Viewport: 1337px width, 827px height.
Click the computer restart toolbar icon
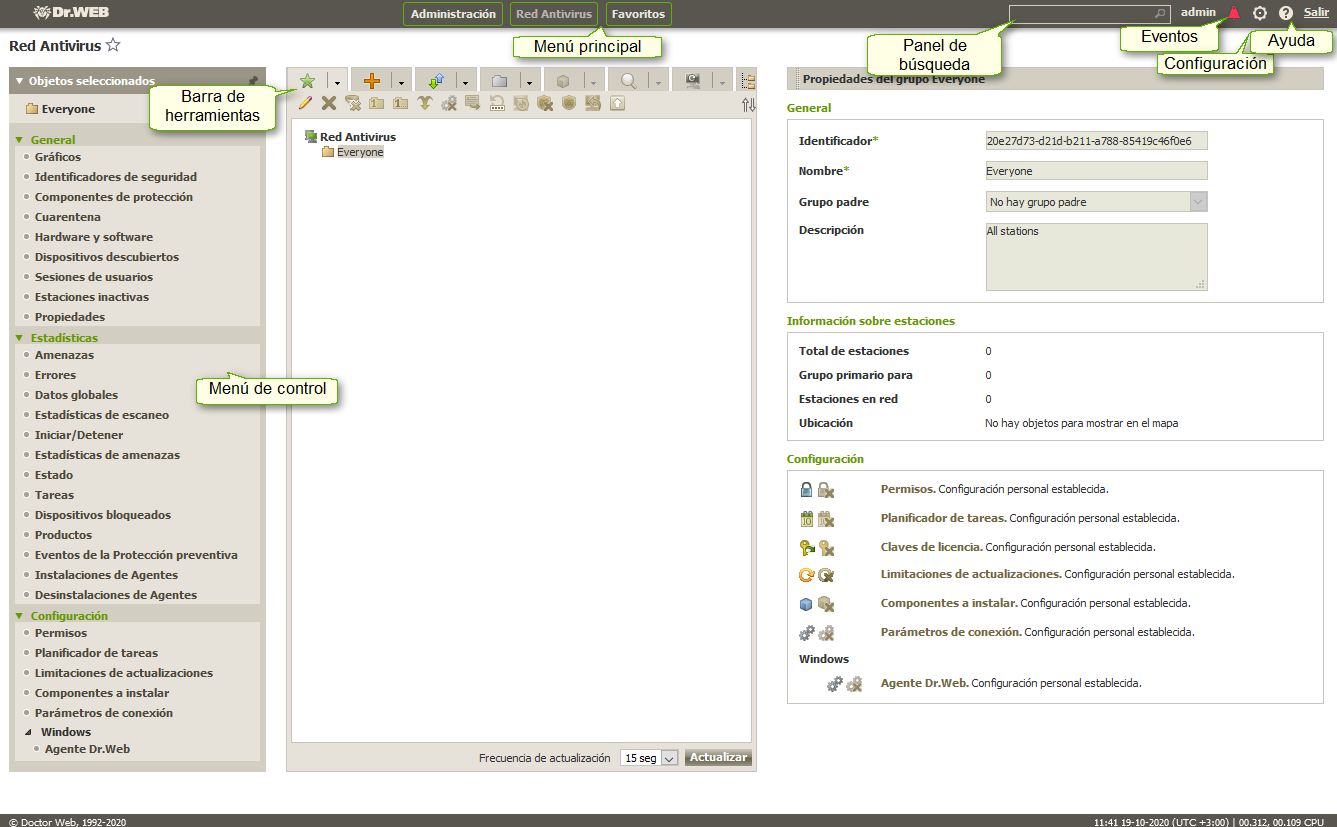pos(692,81)
